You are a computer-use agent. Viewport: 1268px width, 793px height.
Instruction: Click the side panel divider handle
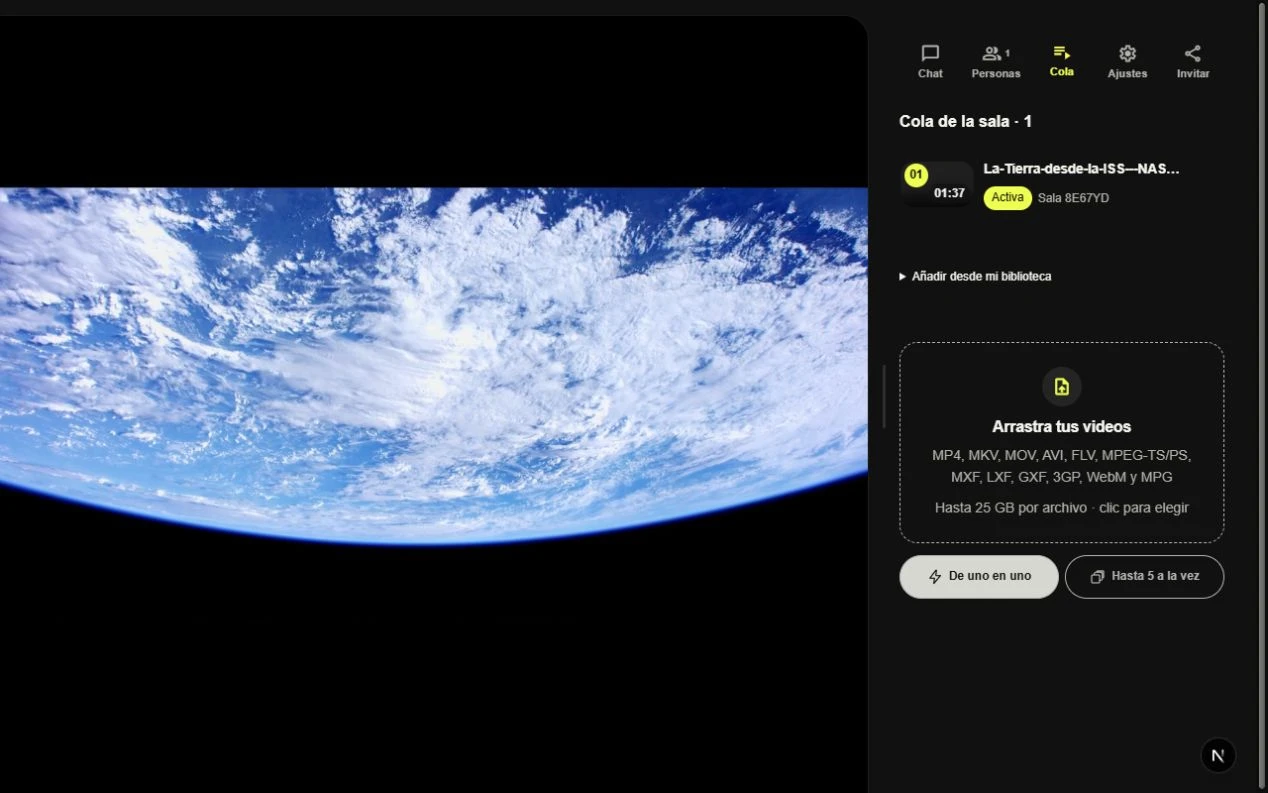point(884,396)
